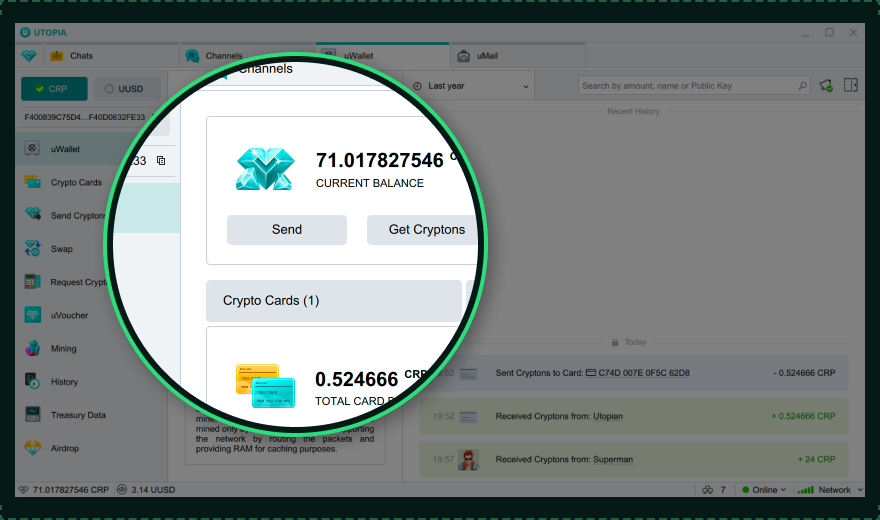880x520 pixels.
Task: Open the Airdrop parachute icon
Action: pos(33,448)
